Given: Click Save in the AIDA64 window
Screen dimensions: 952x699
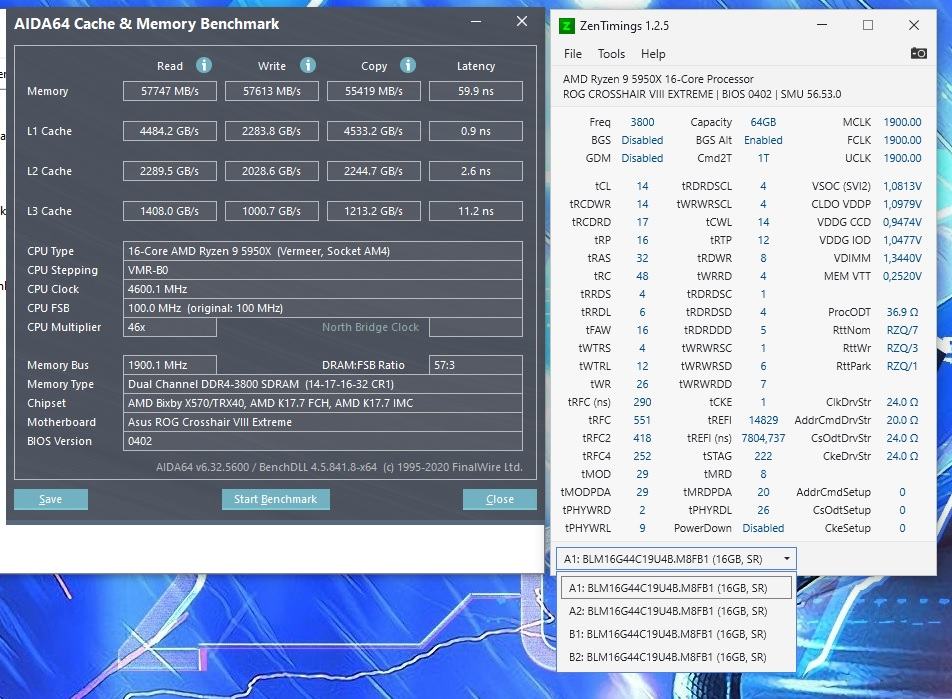Looking at the screenshot, I should tap(51, 499).
